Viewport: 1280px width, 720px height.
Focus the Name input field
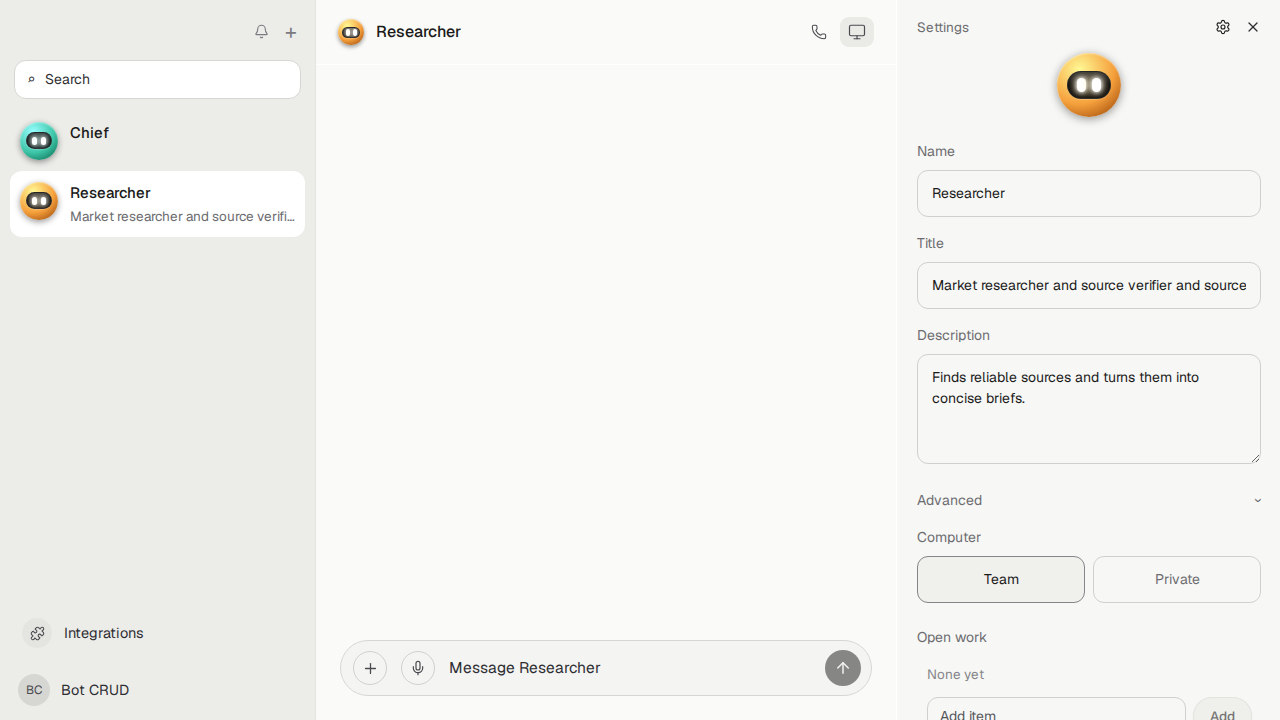click(x=1089, y=193)
